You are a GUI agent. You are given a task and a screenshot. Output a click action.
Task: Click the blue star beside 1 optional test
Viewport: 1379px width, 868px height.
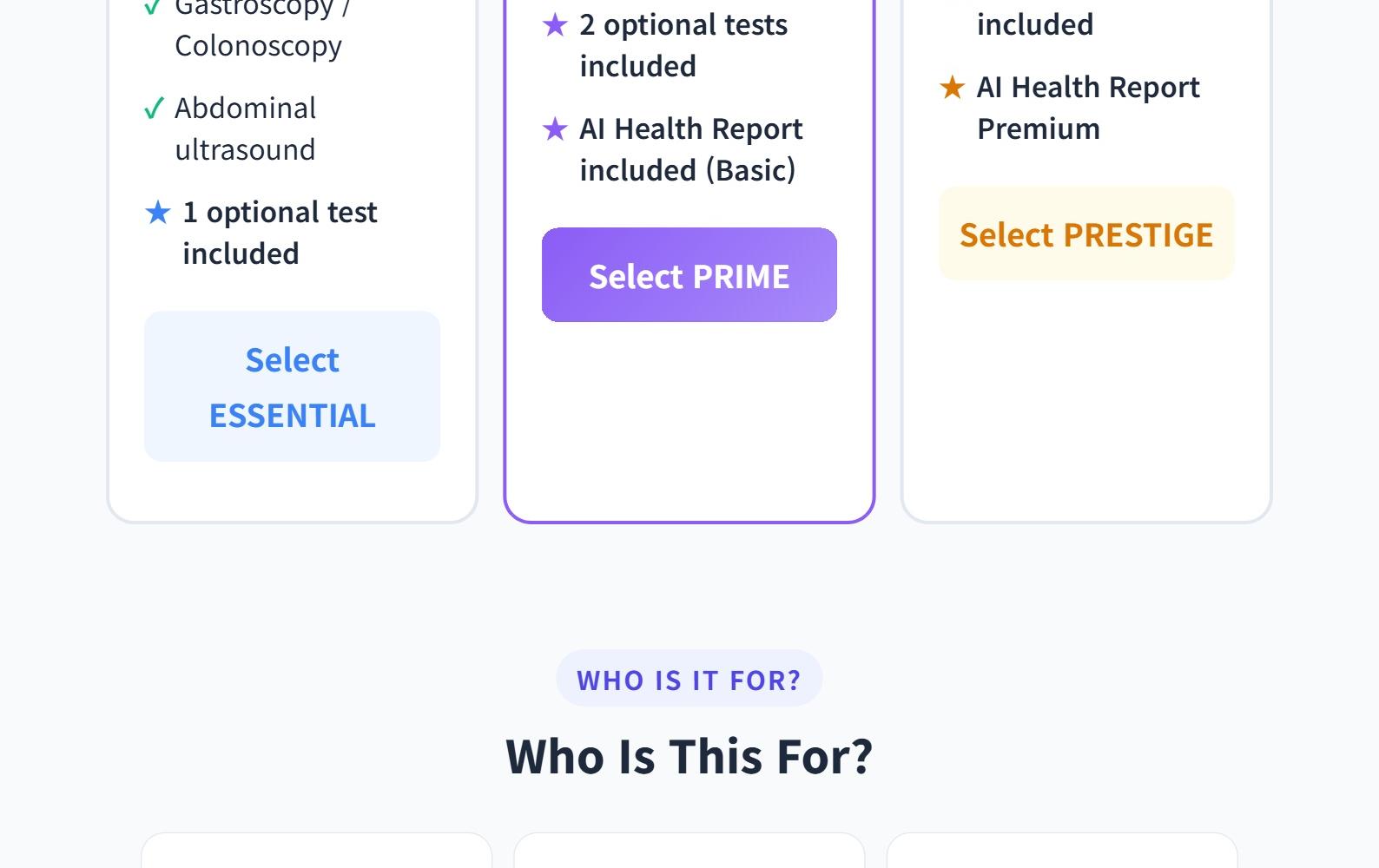[x=158, y=213]
